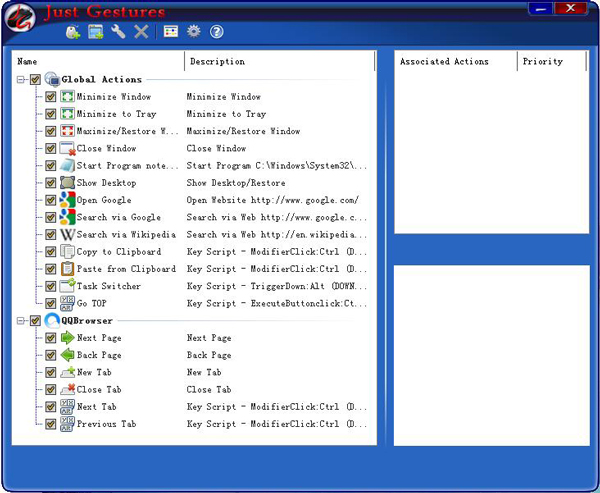Screen dimensions: 600x493
Task: Click the Previous Tab key script icon
Action: tap(67, 424)
